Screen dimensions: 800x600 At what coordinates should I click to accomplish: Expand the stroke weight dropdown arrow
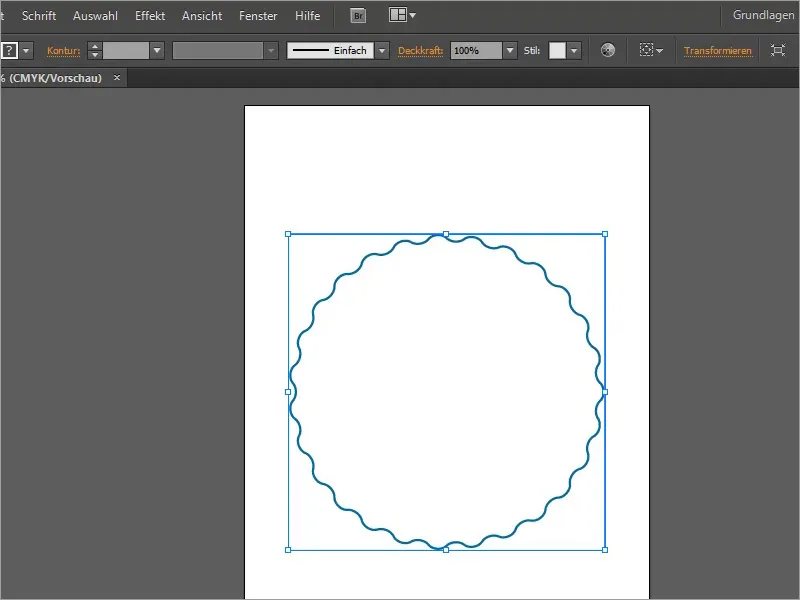(x=157, y=51)
